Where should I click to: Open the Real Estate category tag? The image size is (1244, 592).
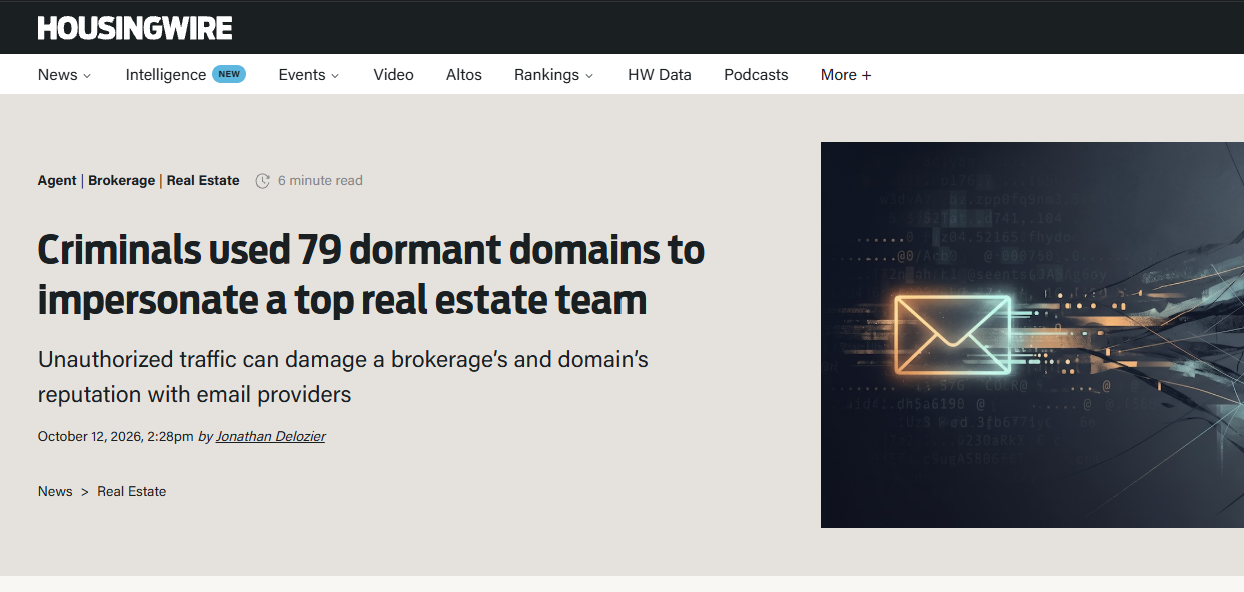coord(203,181)
